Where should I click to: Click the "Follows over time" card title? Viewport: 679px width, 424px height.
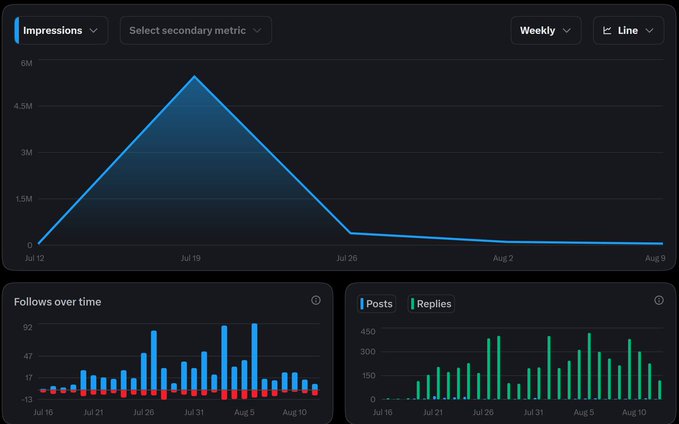(58, 302)
